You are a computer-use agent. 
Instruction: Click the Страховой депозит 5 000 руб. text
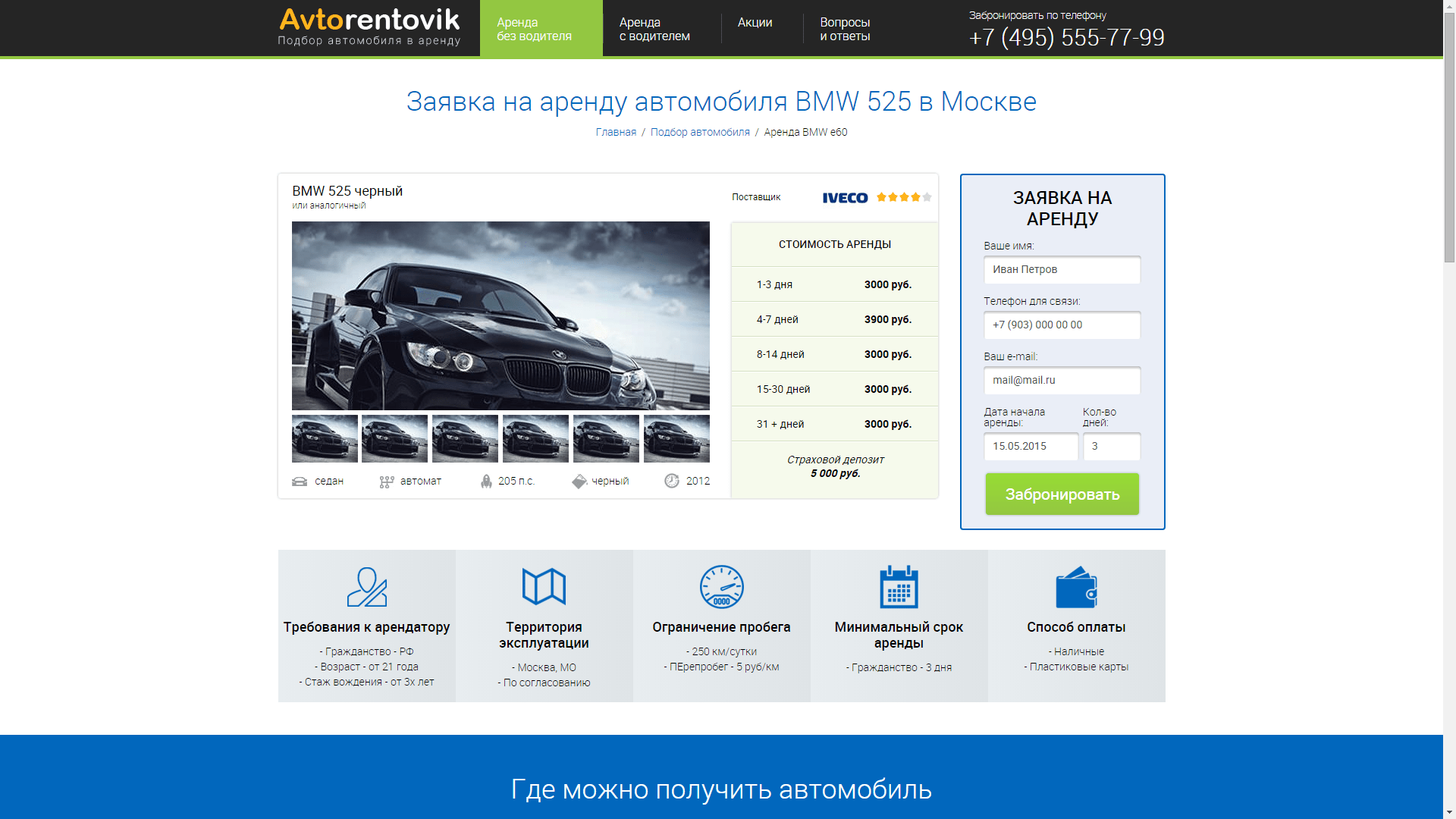(x=835, y=466)
